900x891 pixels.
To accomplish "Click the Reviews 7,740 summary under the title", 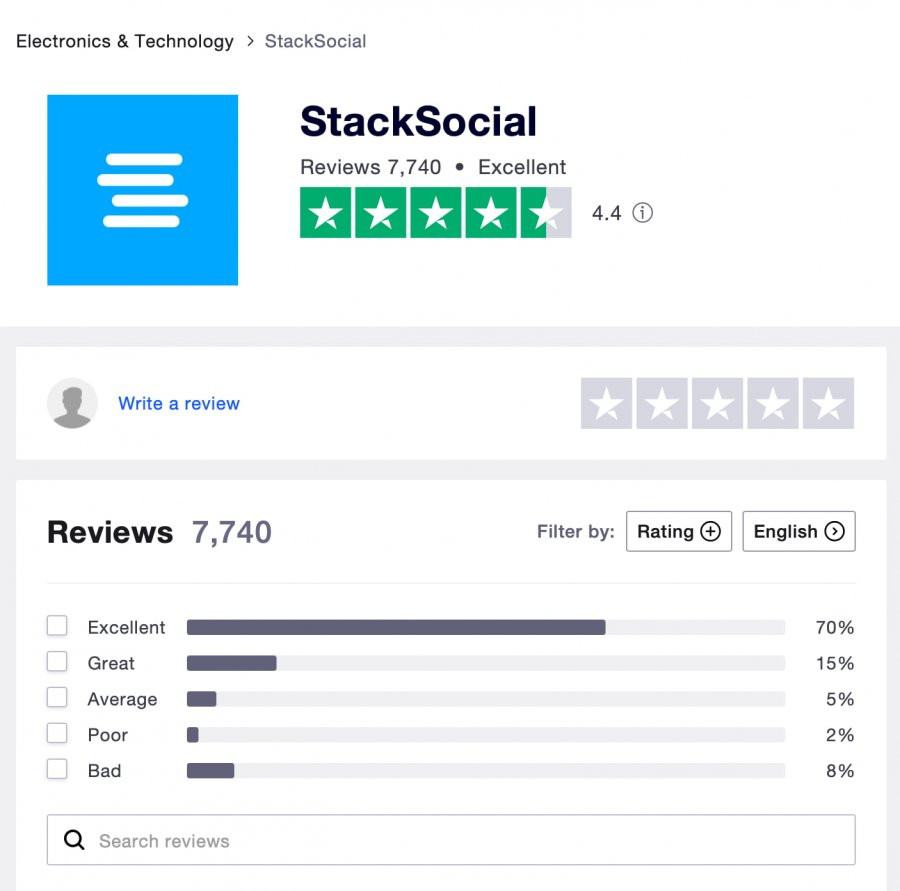I will coord(371,167).
